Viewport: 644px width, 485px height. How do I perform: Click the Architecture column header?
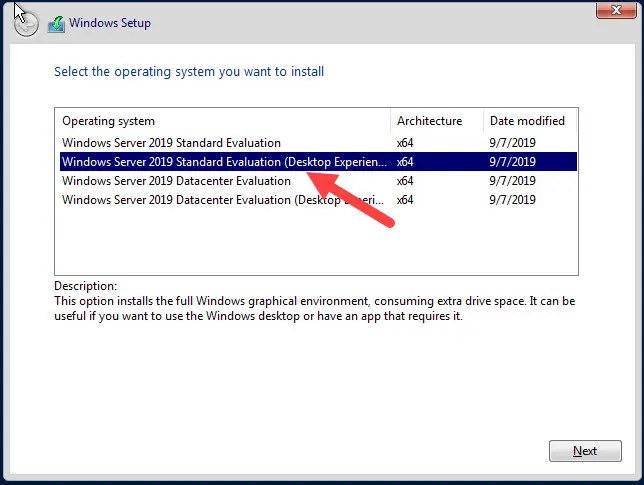[x=437, y=121]
